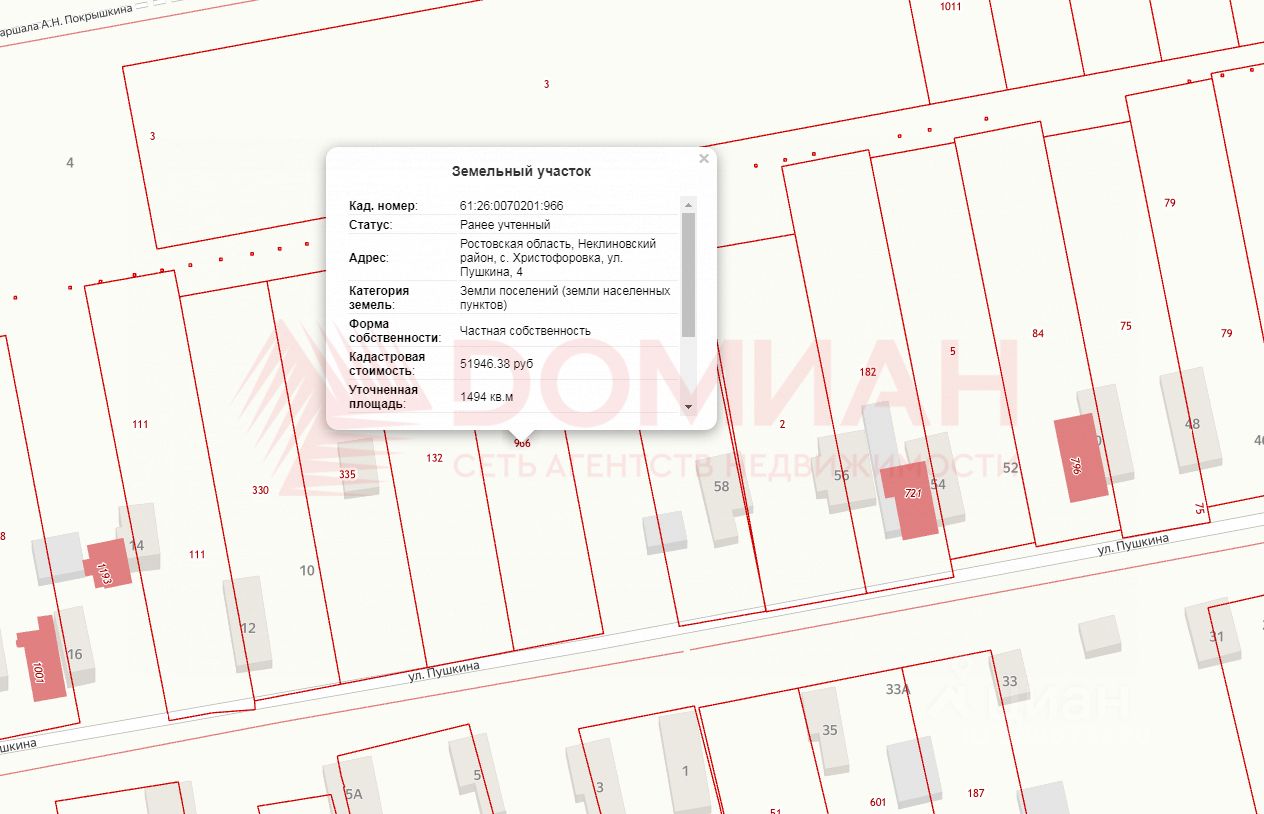Click parcel label 966 below popup
This screenshot has width=1264, height=814.
[521, 443]
